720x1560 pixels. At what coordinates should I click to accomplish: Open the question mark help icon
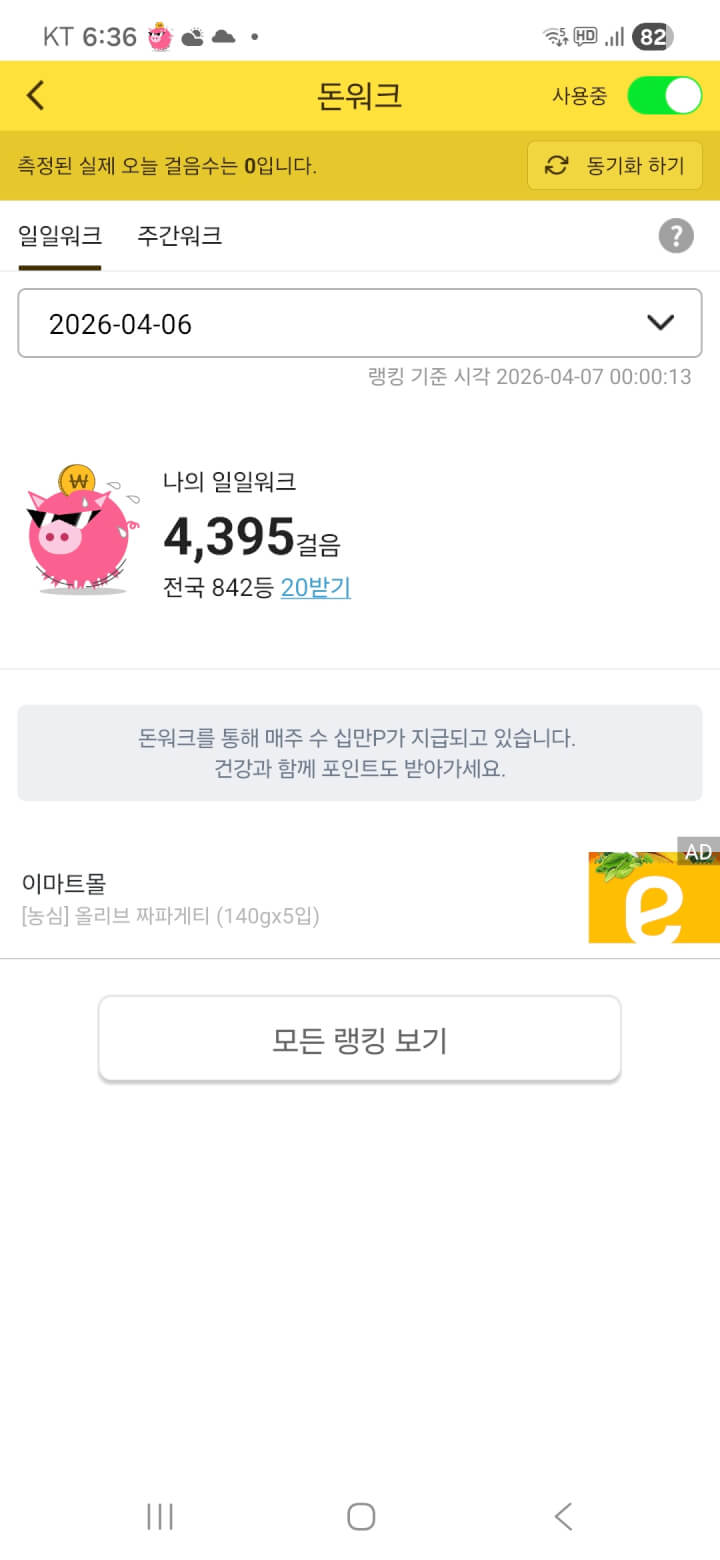click(x=676, y=236)
